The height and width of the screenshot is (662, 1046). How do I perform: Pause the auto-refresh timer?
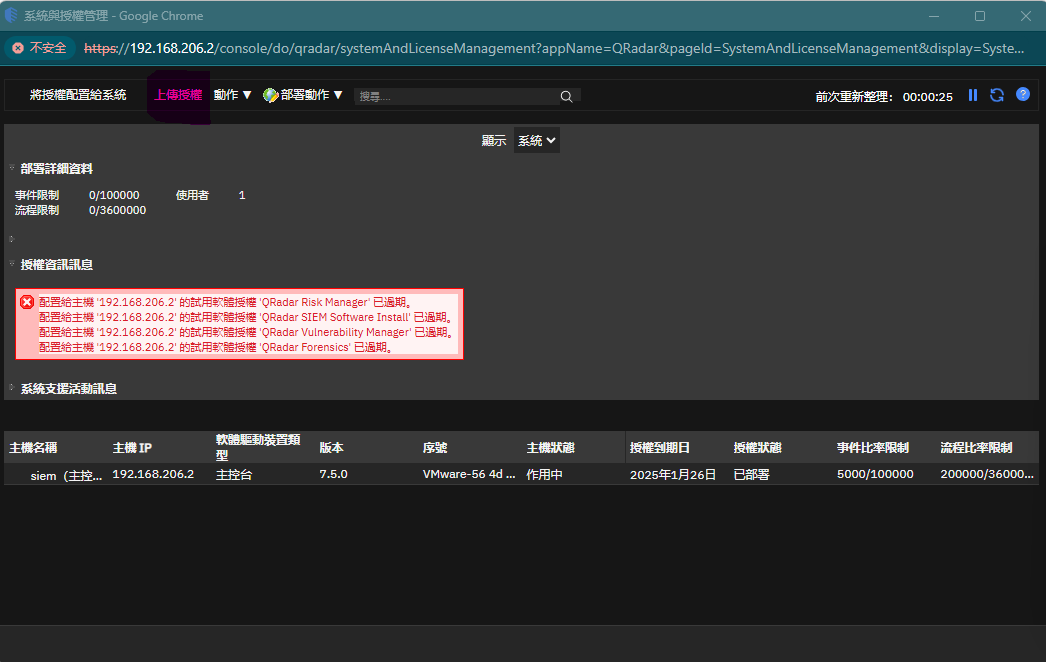pyautogui.click(x=973, y=95)
